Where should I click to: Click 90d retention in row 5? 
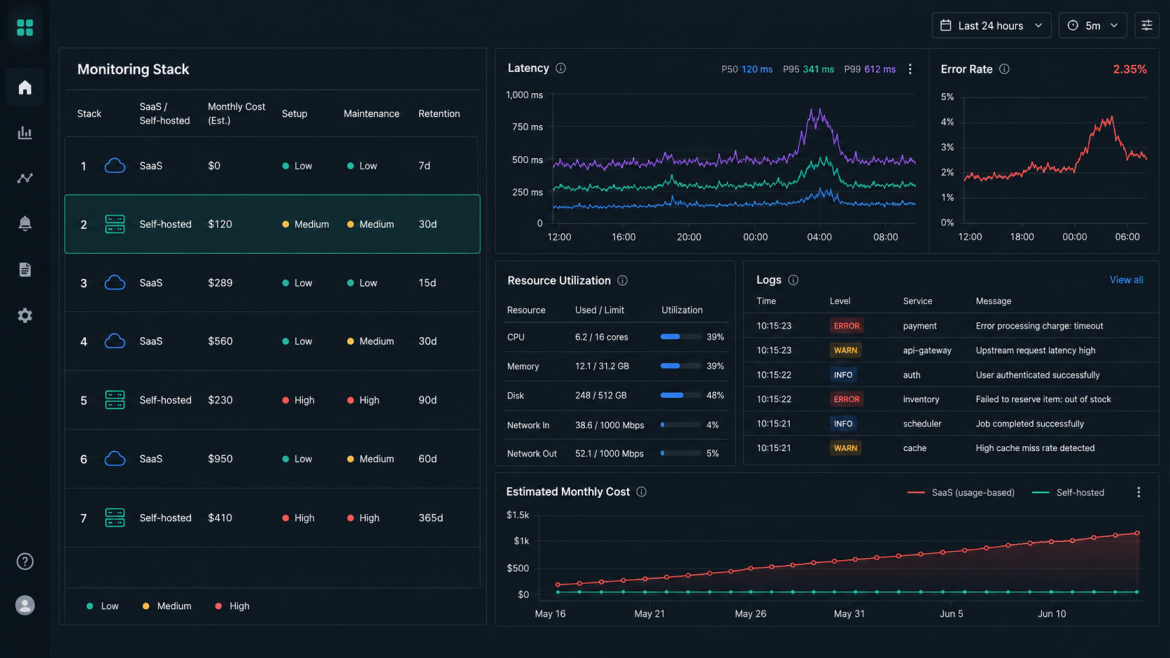(428, 400)
